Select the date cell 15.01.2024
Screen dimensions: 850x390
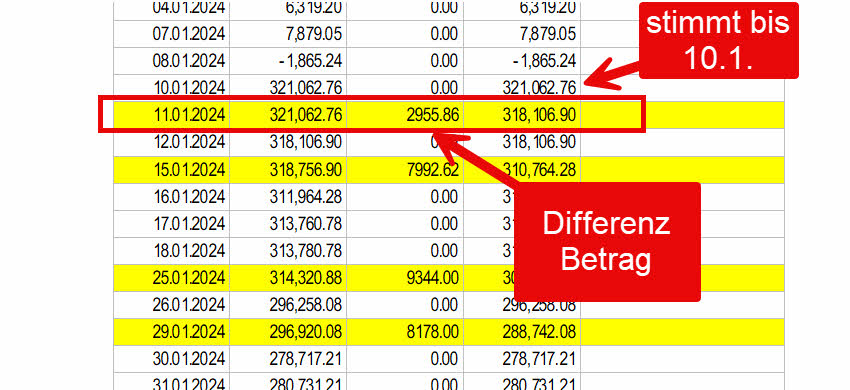[171, 170]
